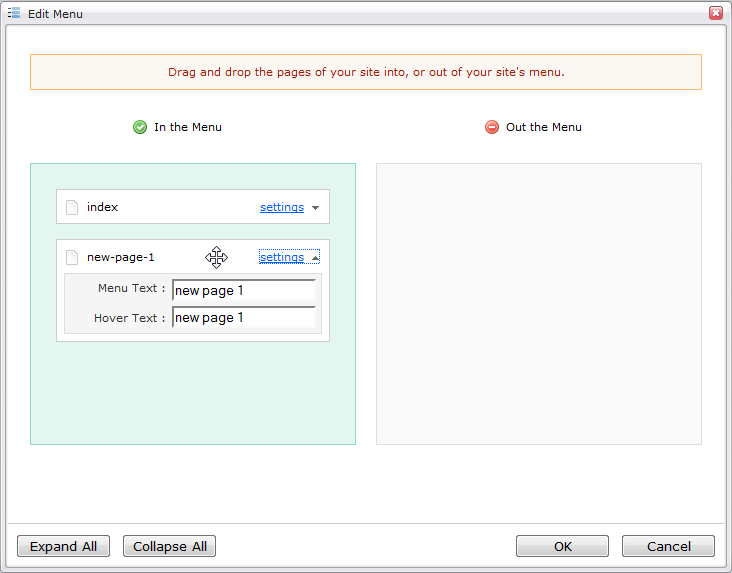The image size is (732, 573).
Task: Expand index settings with down arrow
Action: click(316, 208)
